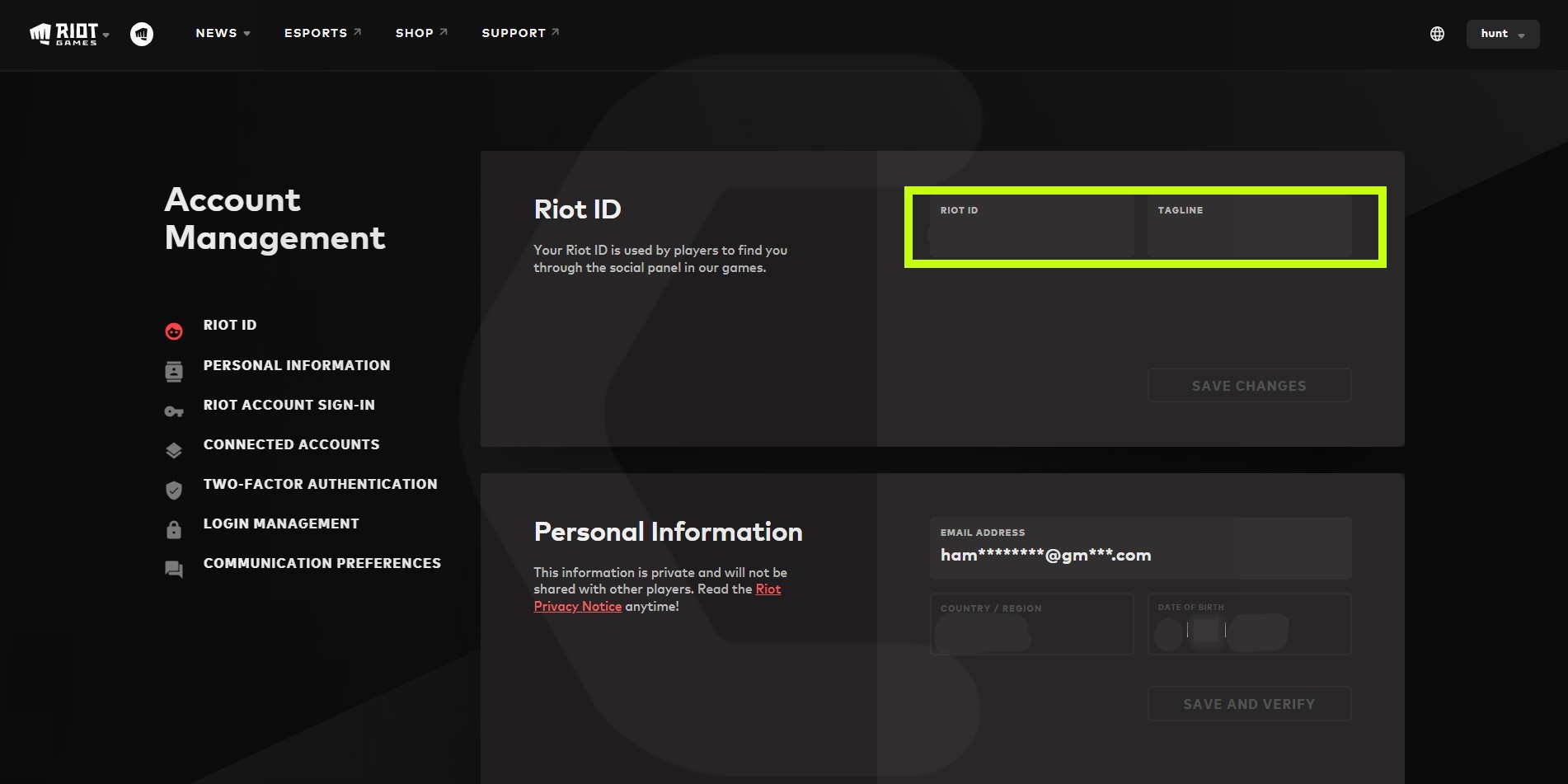Click the Tagline input field
Screen dimensions: 1568x784
click(x=1249, y=226)
